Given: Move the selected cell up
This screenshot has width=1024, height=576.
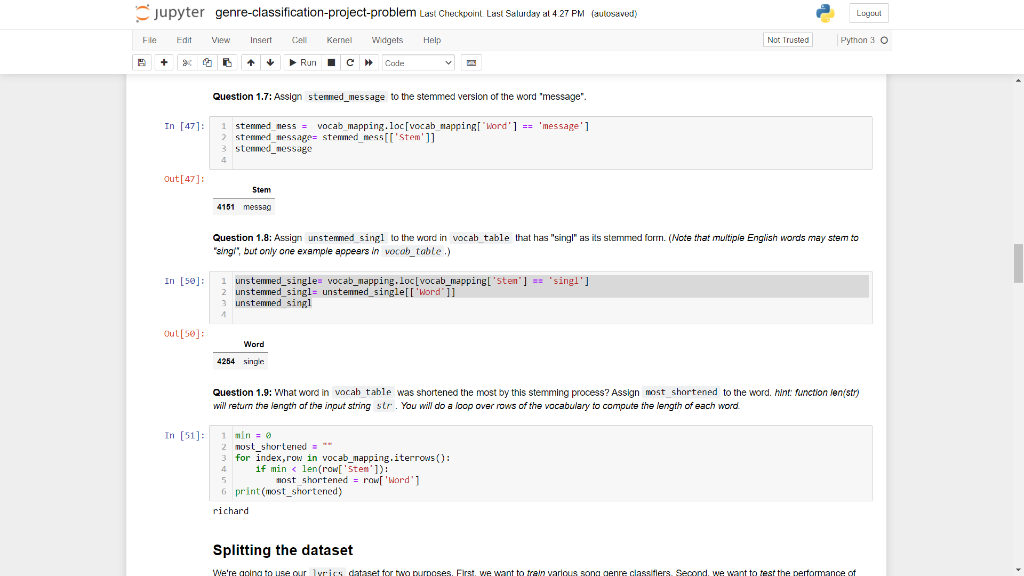Looking at the screenshot, I should point(250,62).
